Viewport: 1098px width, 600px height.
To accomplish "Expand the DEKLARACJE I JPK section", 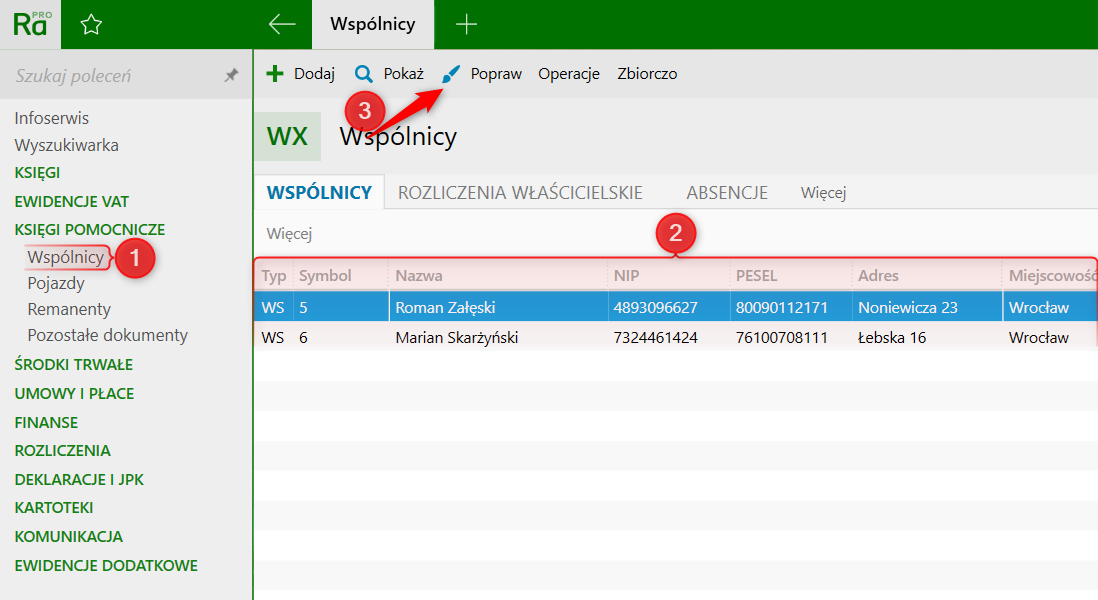I will pos(79,480).
